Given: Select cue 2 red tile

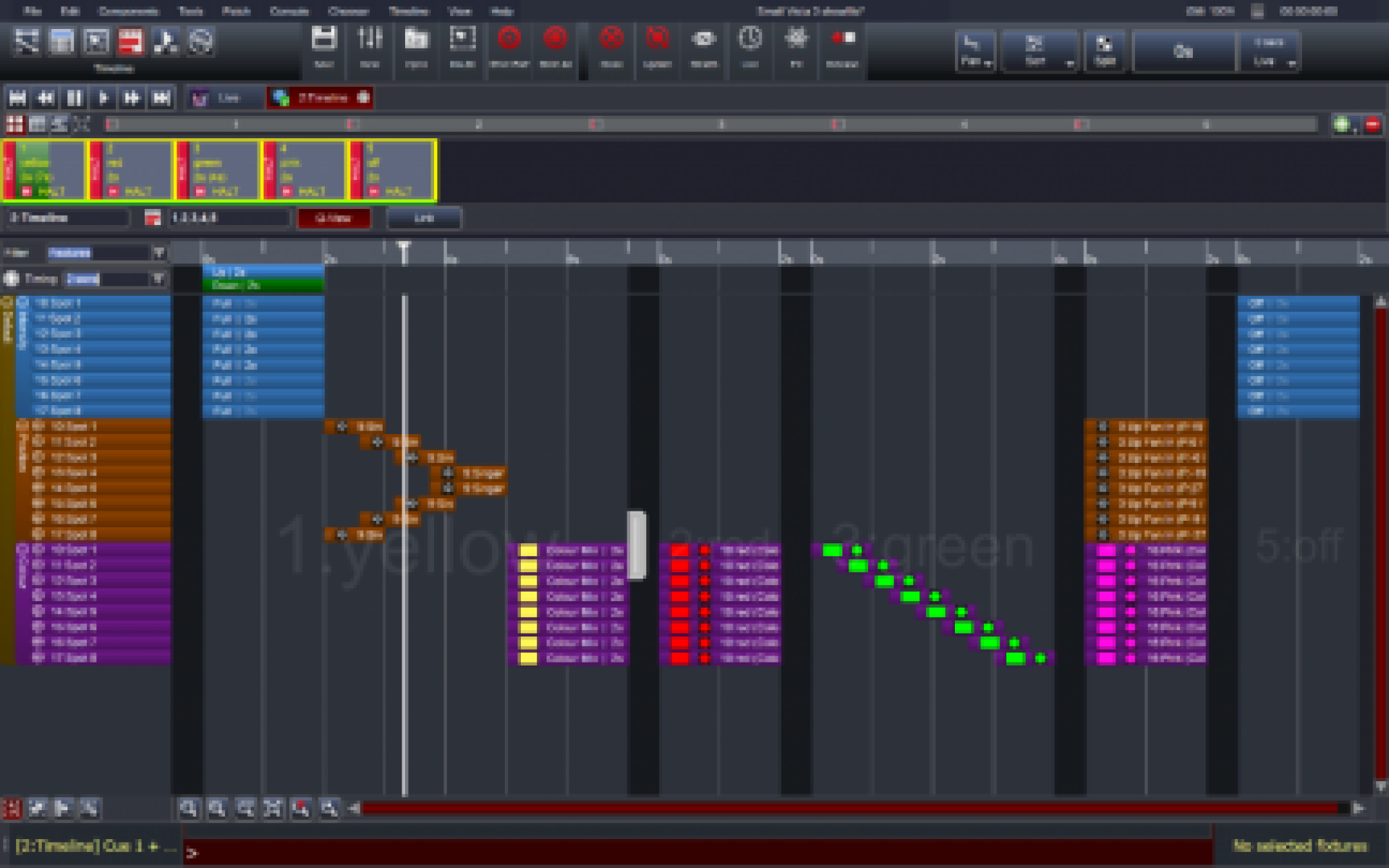Looking at the screenshot, I should point(131,170).
